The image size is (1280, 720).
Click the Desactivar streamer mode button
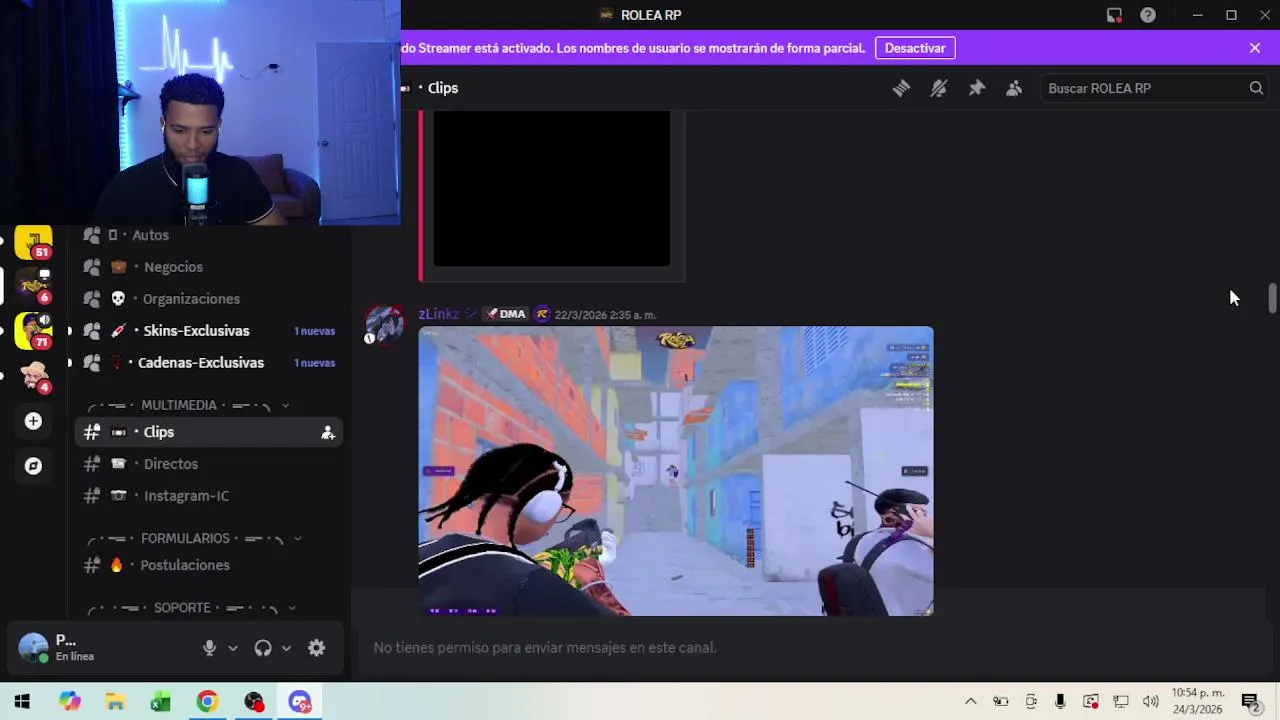click(x=915, y=48)
